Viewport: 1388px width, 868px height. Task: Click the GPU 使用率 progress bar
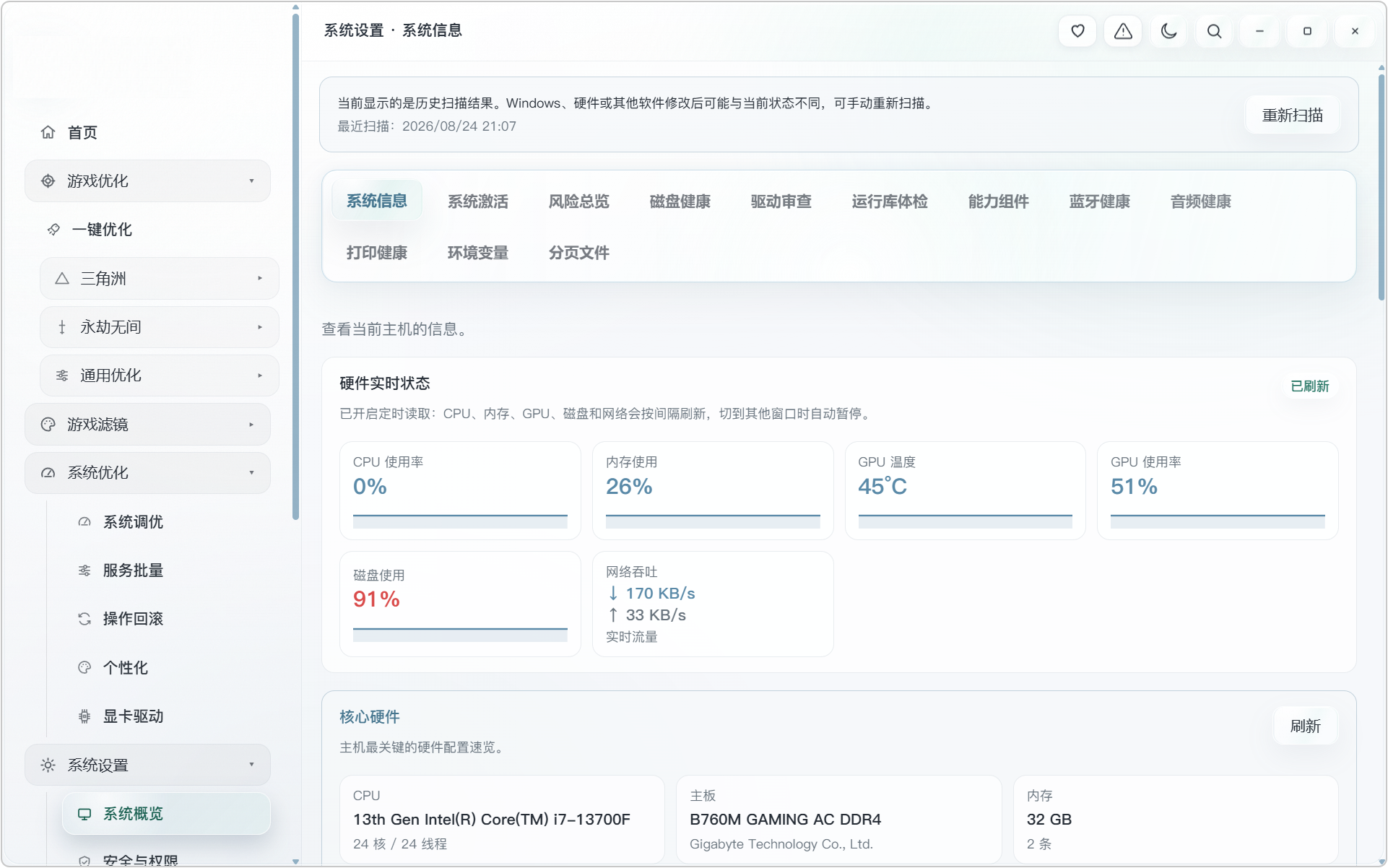pos(1218,521)
